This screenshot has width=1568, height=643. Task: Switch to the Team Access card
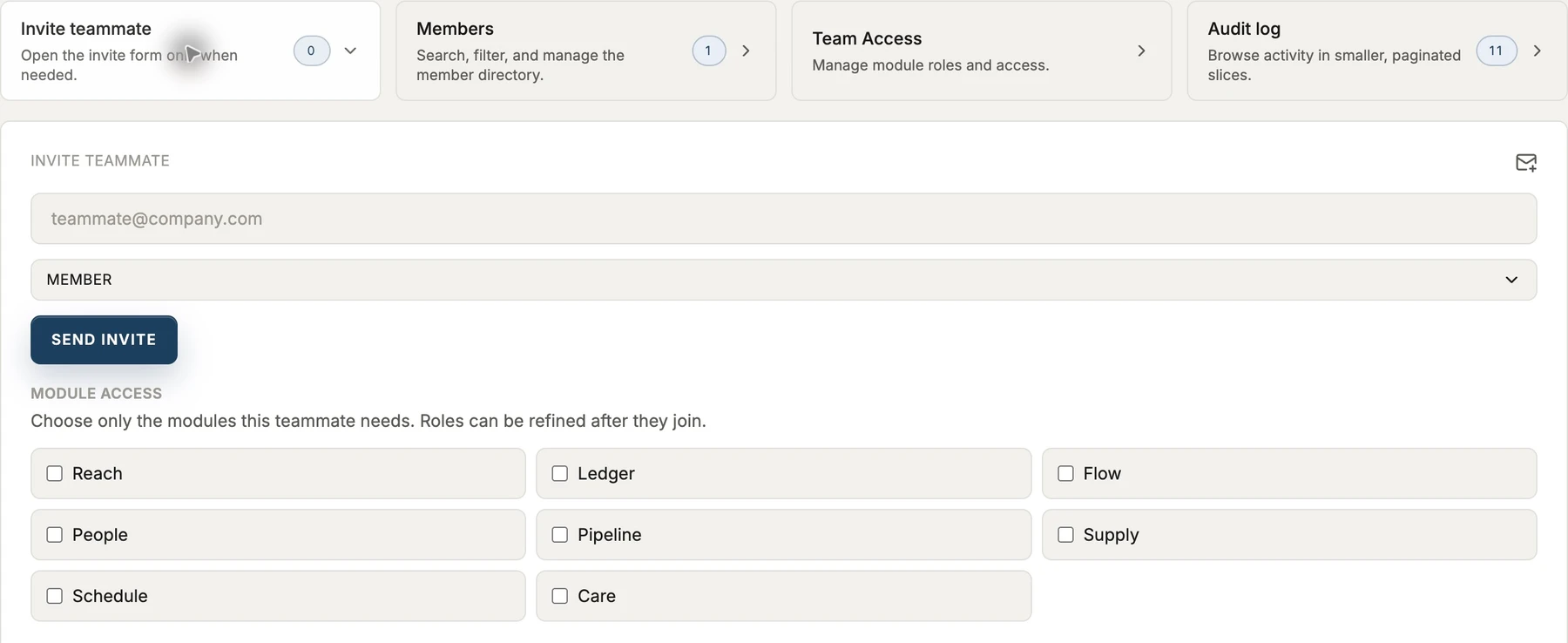click(981, 51)
